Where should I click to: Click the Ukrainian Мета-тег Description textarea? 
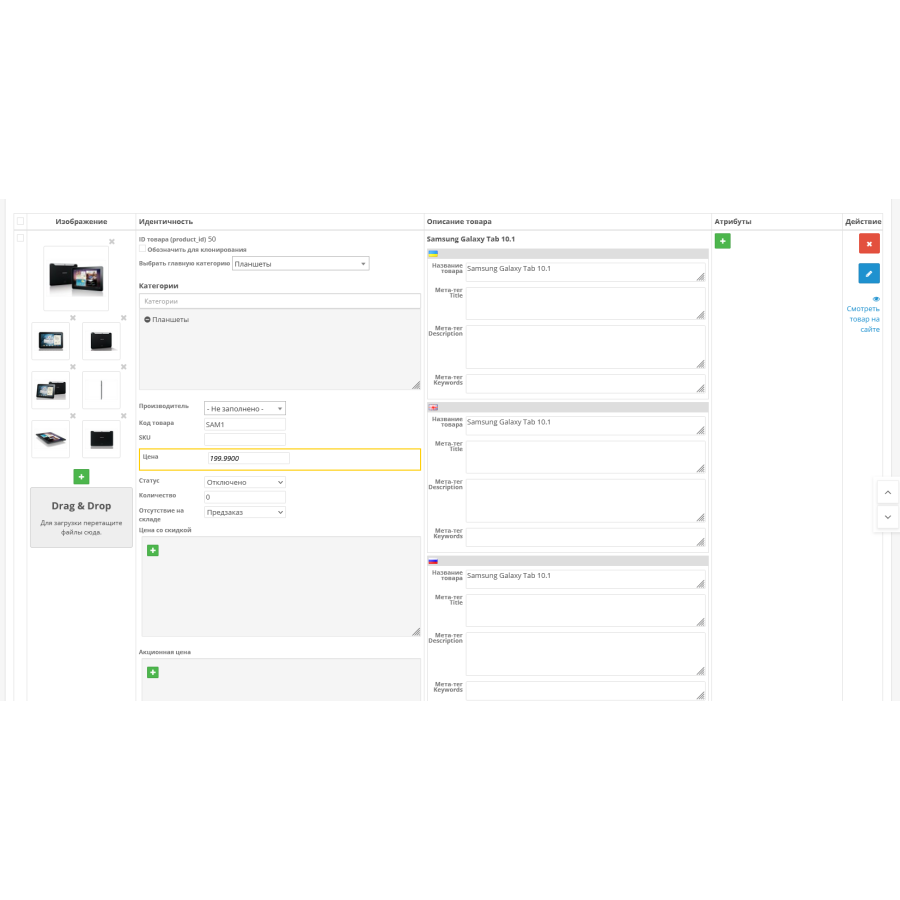[x=585, y=347]
